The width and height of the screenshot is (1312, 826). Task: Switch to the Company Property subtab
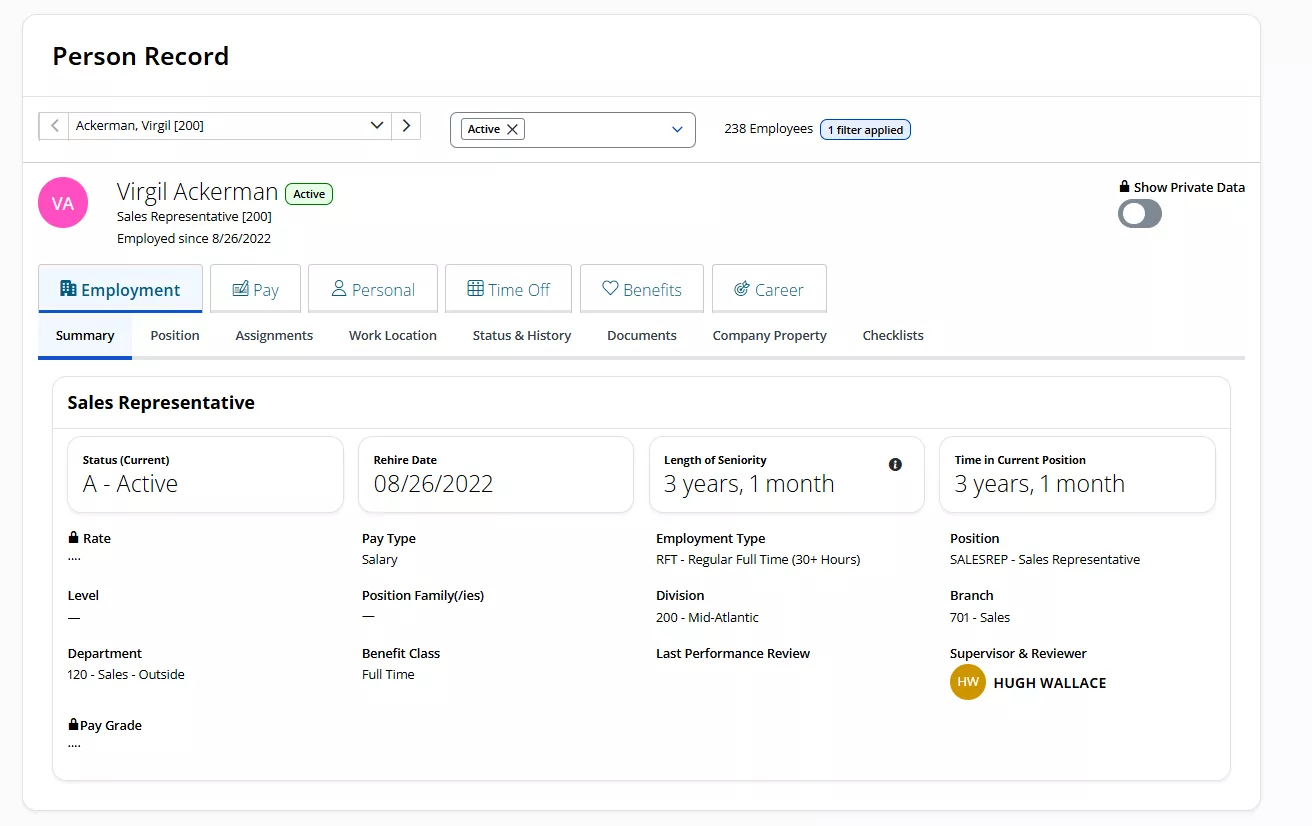769,336
